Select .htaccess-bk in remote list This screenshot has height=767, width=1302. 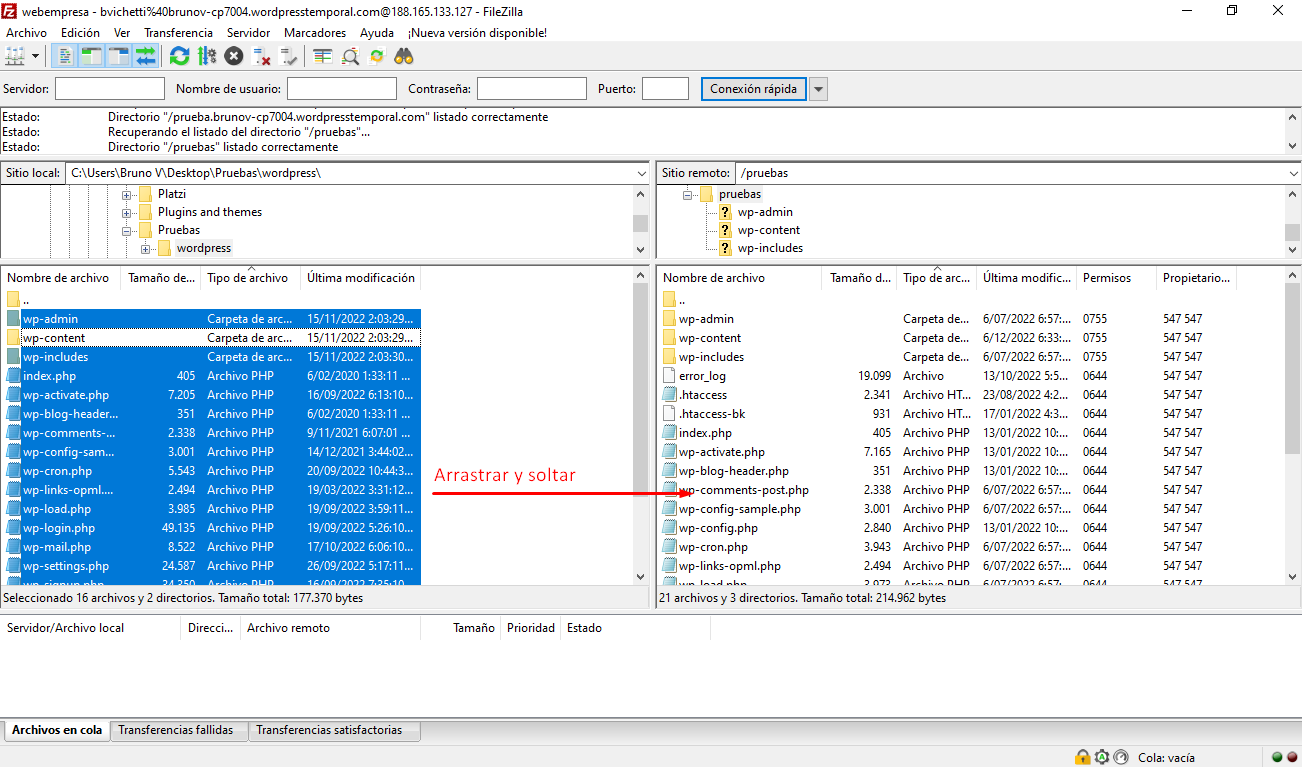tap(711, 414)
